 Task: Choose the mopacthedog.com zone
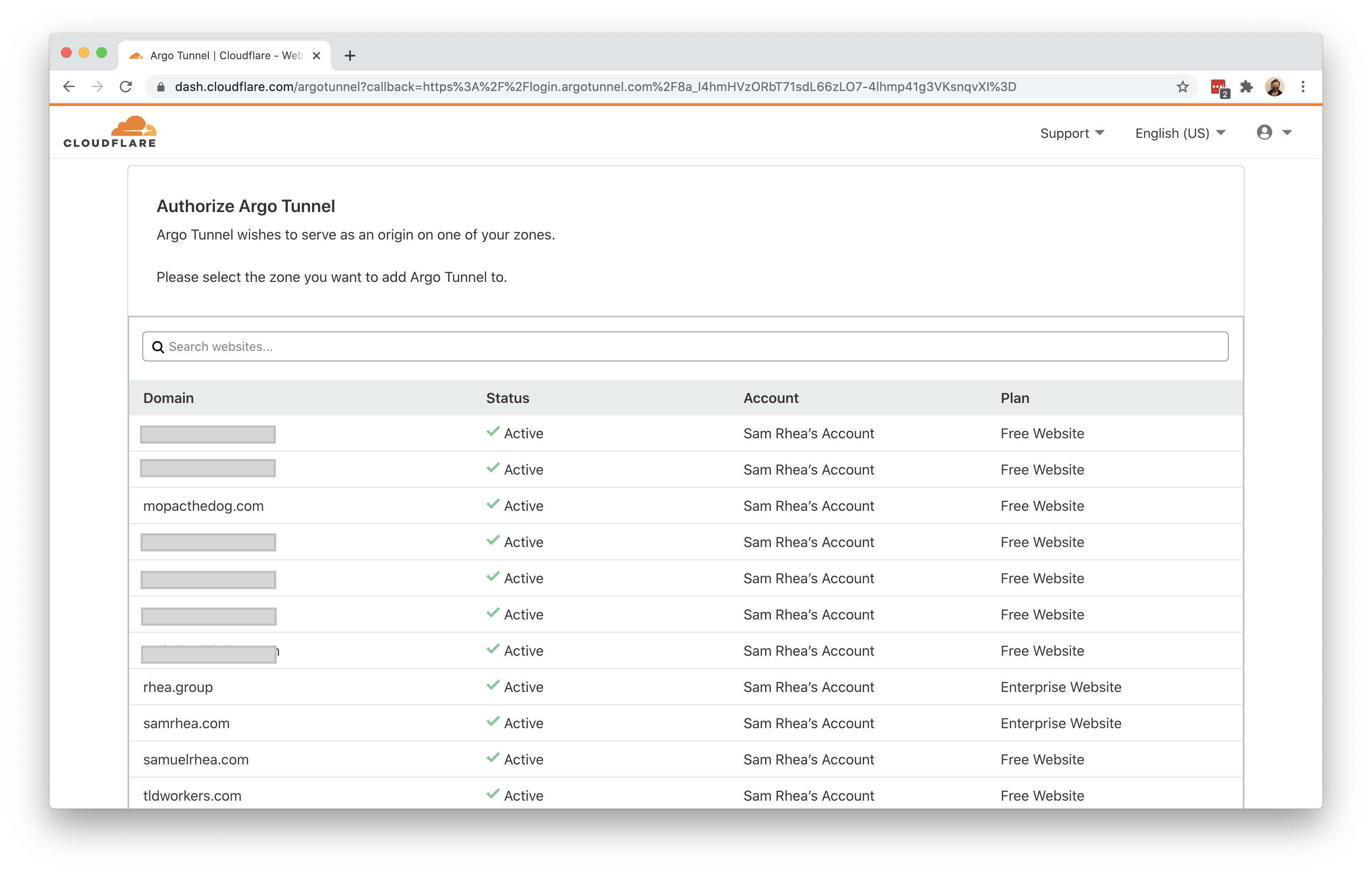(x=203, y=506)
